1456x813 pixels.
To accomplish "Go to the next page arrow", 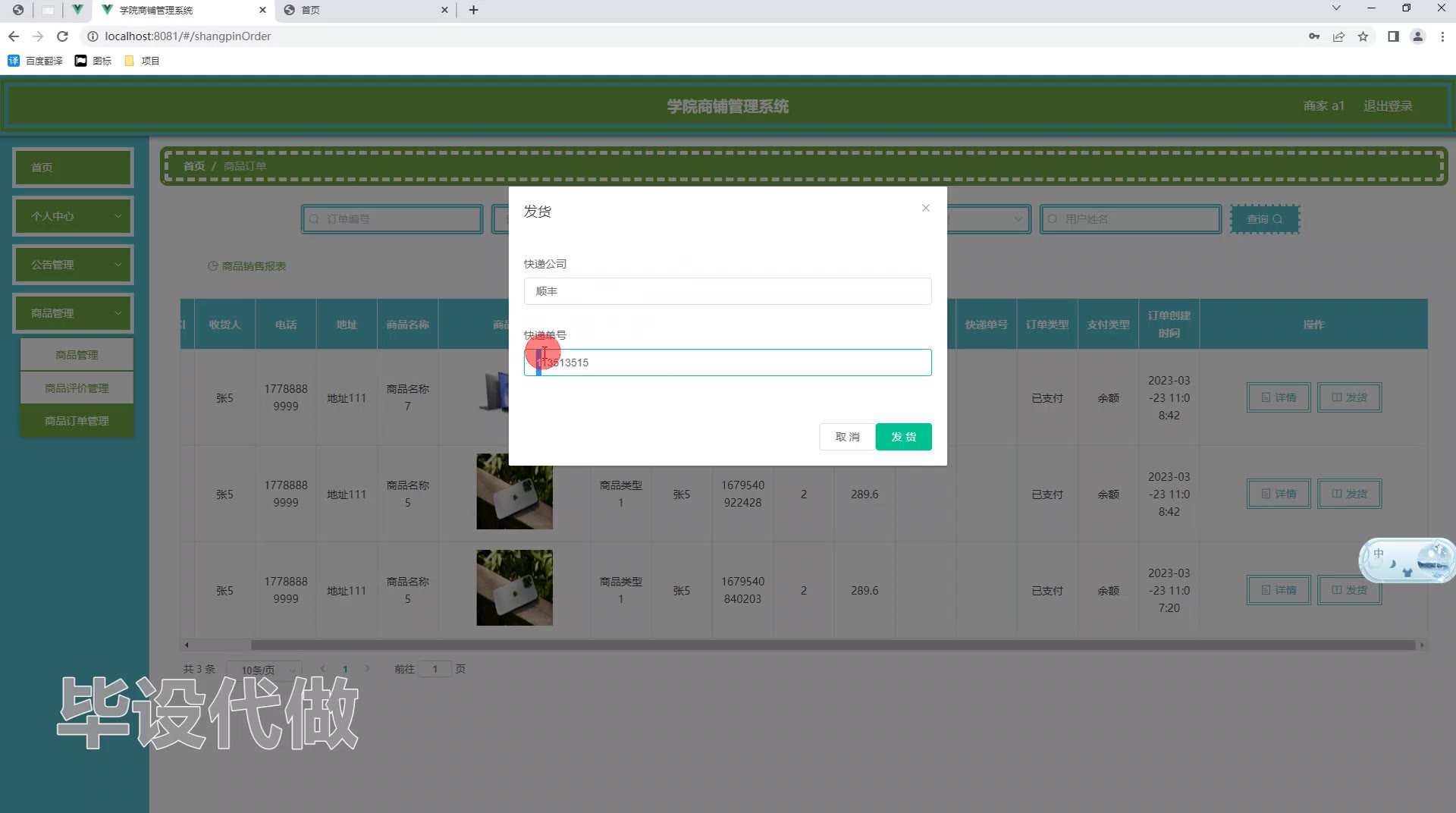I will tap(367, 669).
